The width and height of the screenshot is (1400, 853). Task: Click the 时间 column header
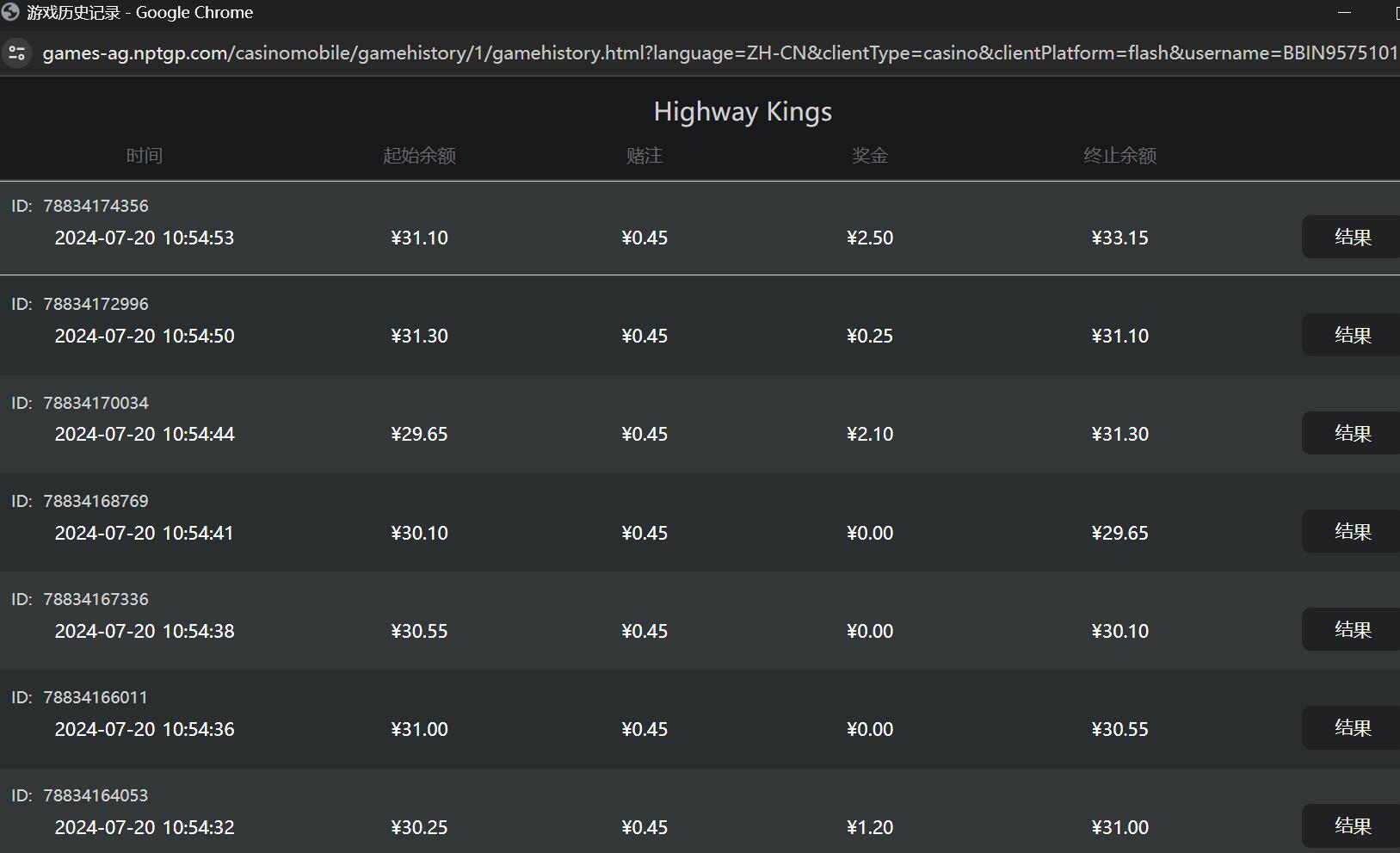(x=144, y=156)
